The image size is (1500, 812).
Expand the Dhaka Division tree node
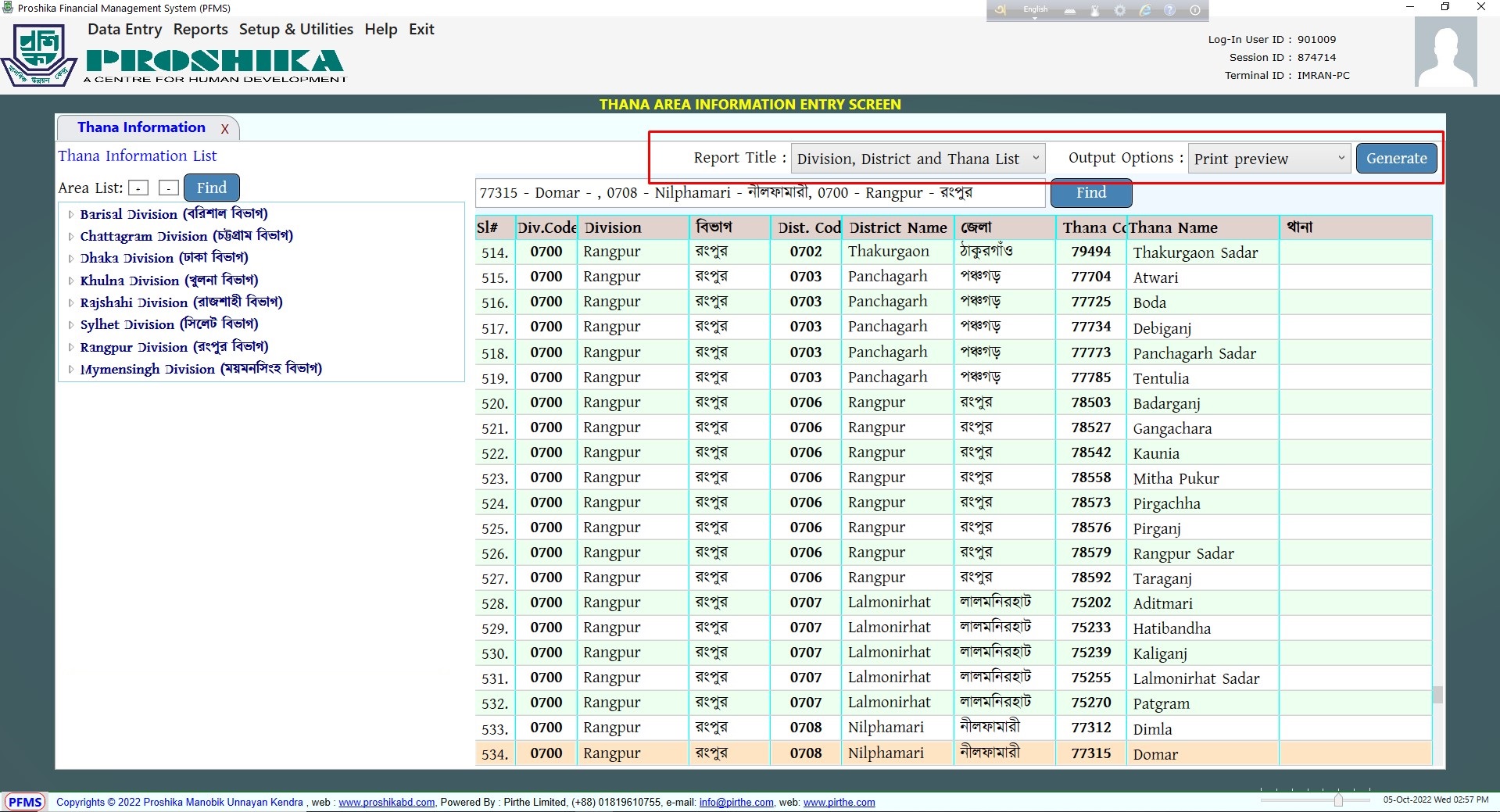tap(71, 258)
